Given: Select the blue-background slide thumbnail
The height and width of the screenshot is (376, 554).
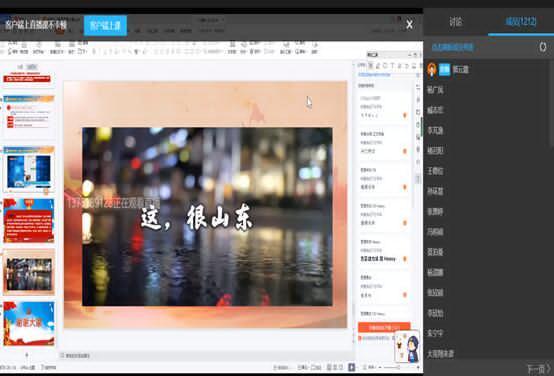Looking at the screenshot, I should (x=29, y=169).
